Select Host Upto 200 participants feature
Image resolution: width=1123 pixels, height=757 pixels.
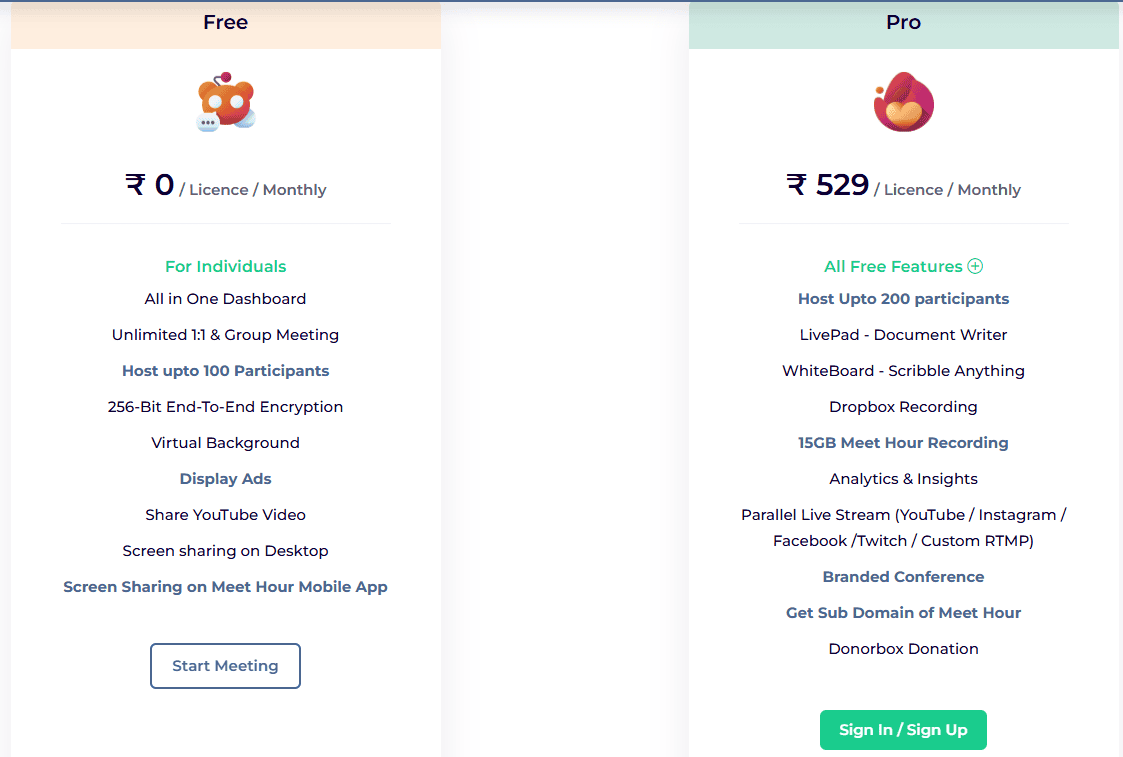(x=903, y=298)
